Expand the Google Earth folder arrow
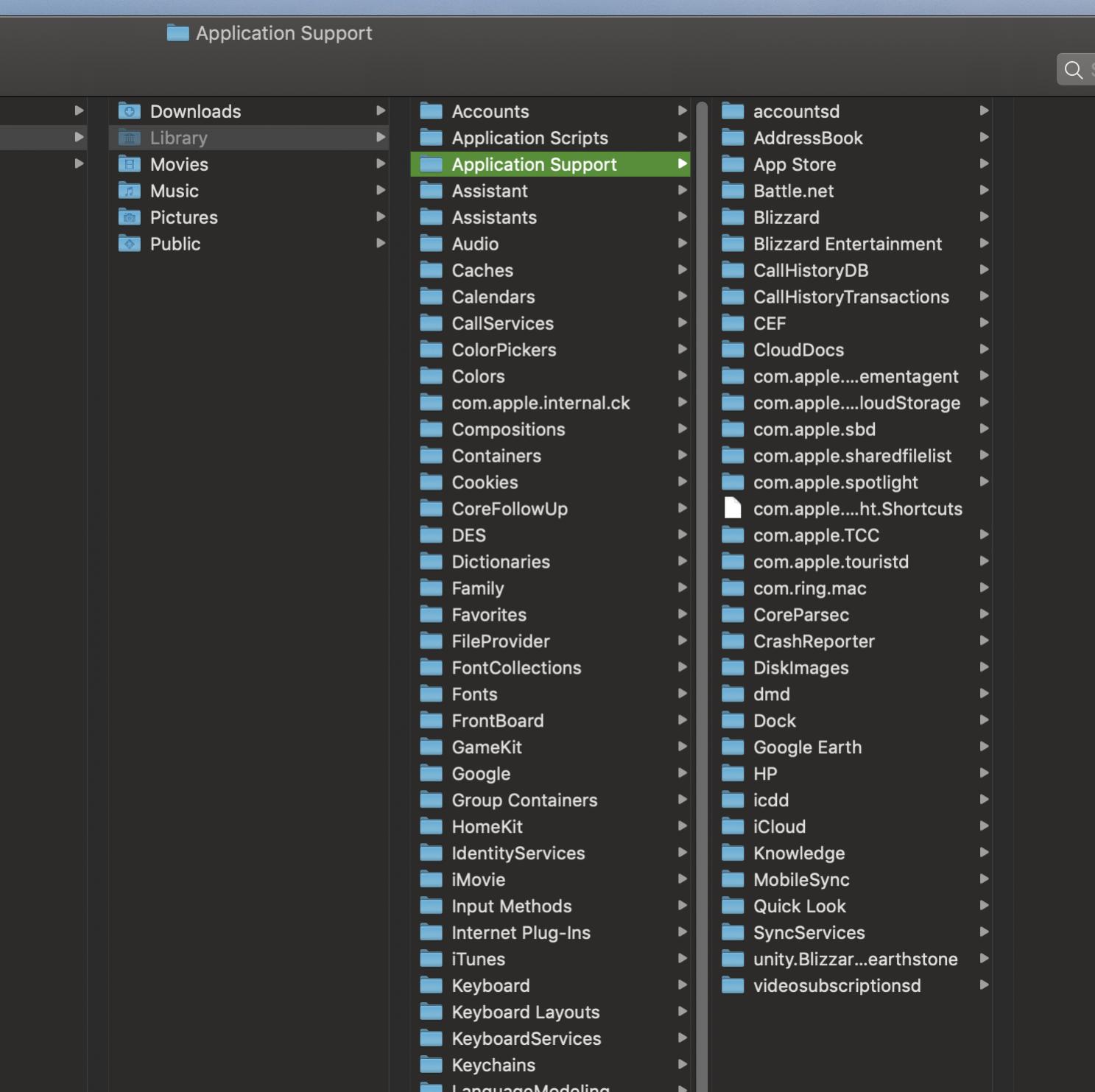 point(983,747)
